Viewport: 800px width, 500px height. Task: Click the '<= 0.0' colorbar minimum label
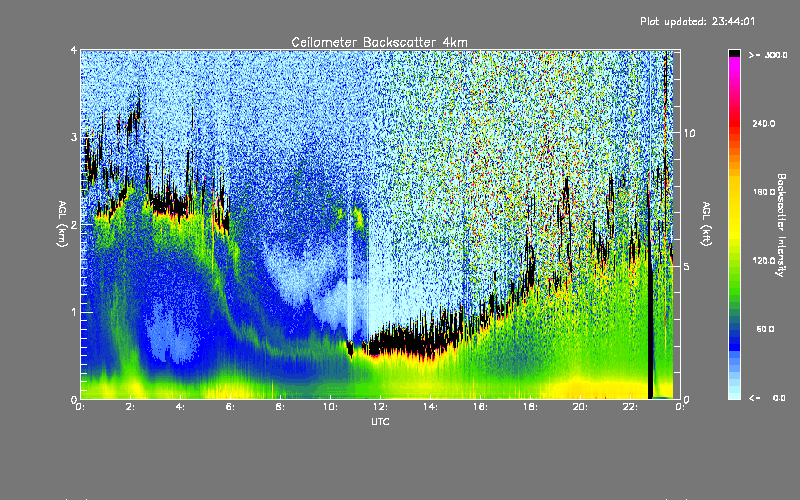(767, 398)
